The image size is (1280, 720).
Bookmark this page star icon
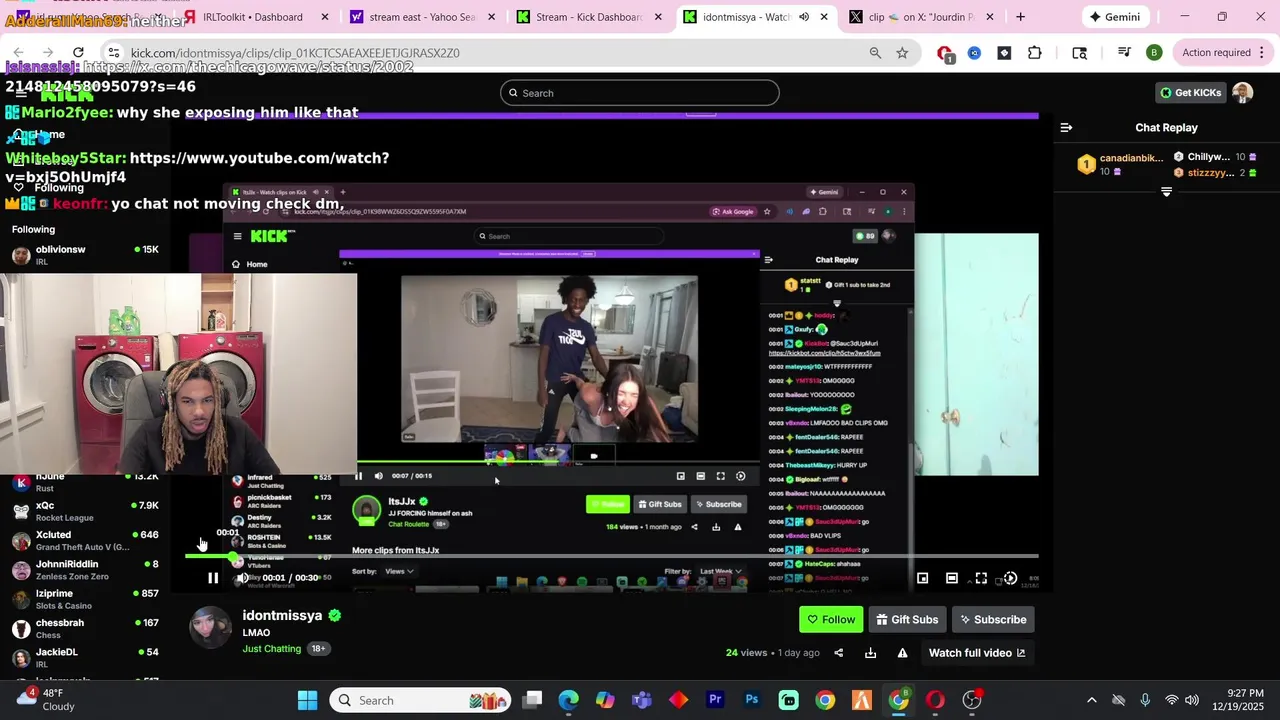click(902, 53)
